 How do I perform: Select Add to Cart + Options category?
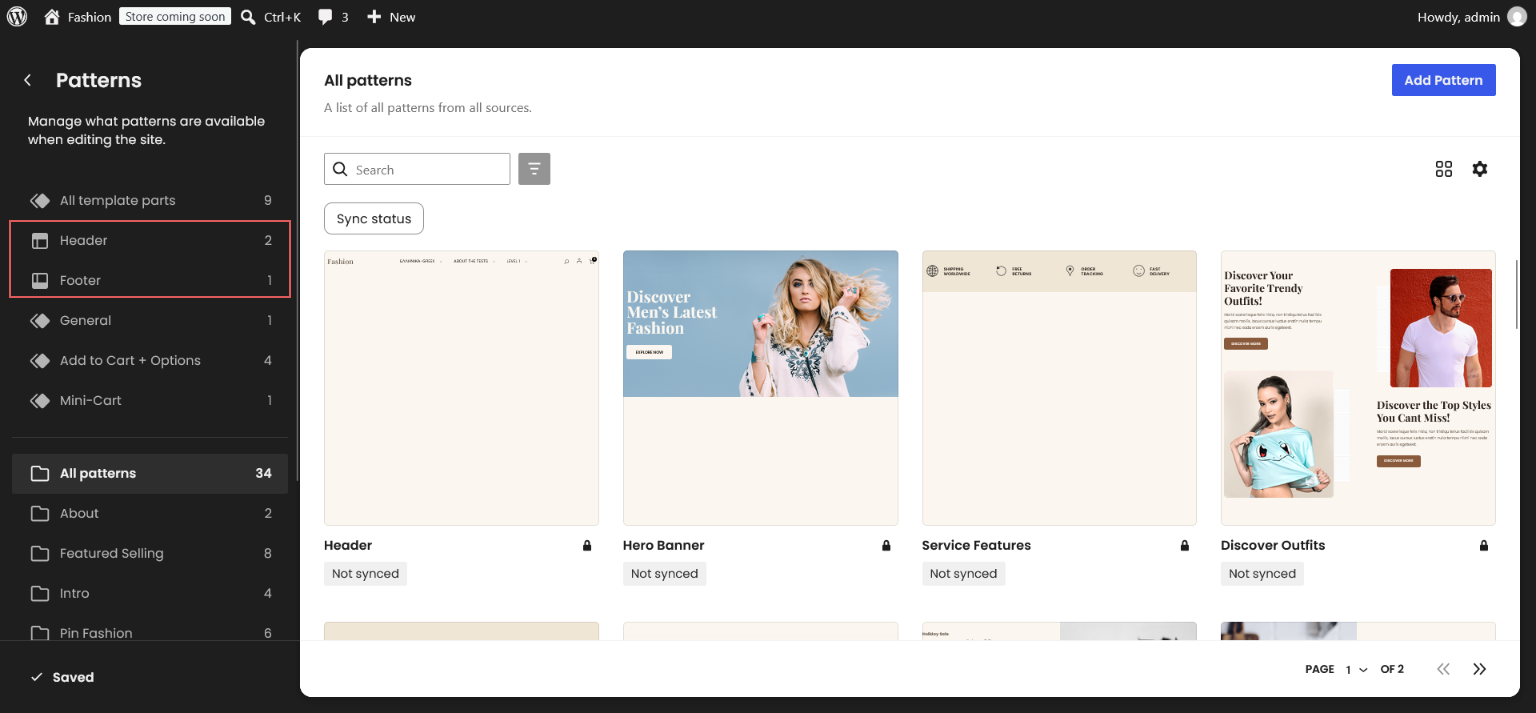click(150, 360)
